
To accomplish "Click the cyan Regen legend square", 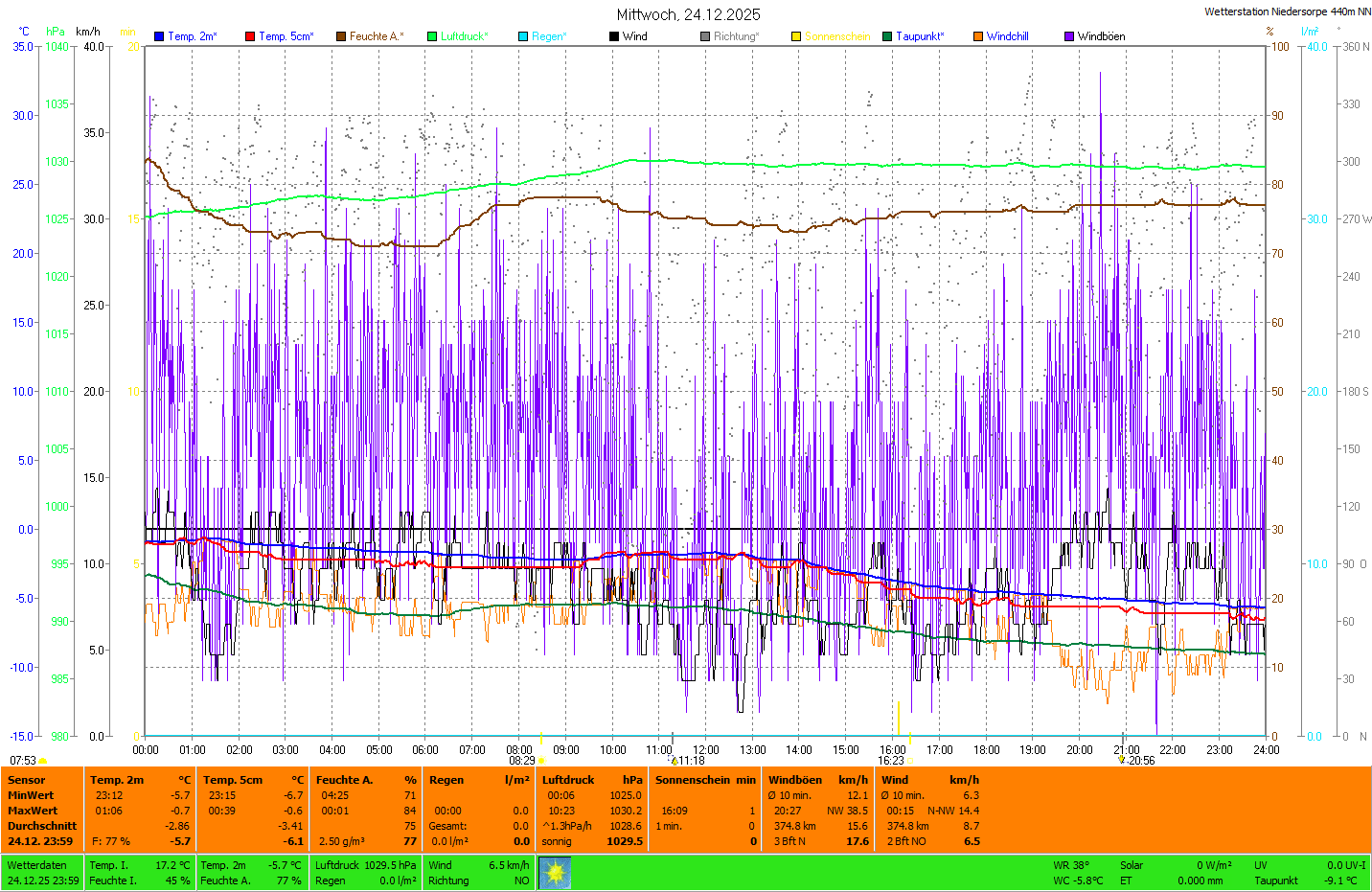I will [x=523, y=36].
